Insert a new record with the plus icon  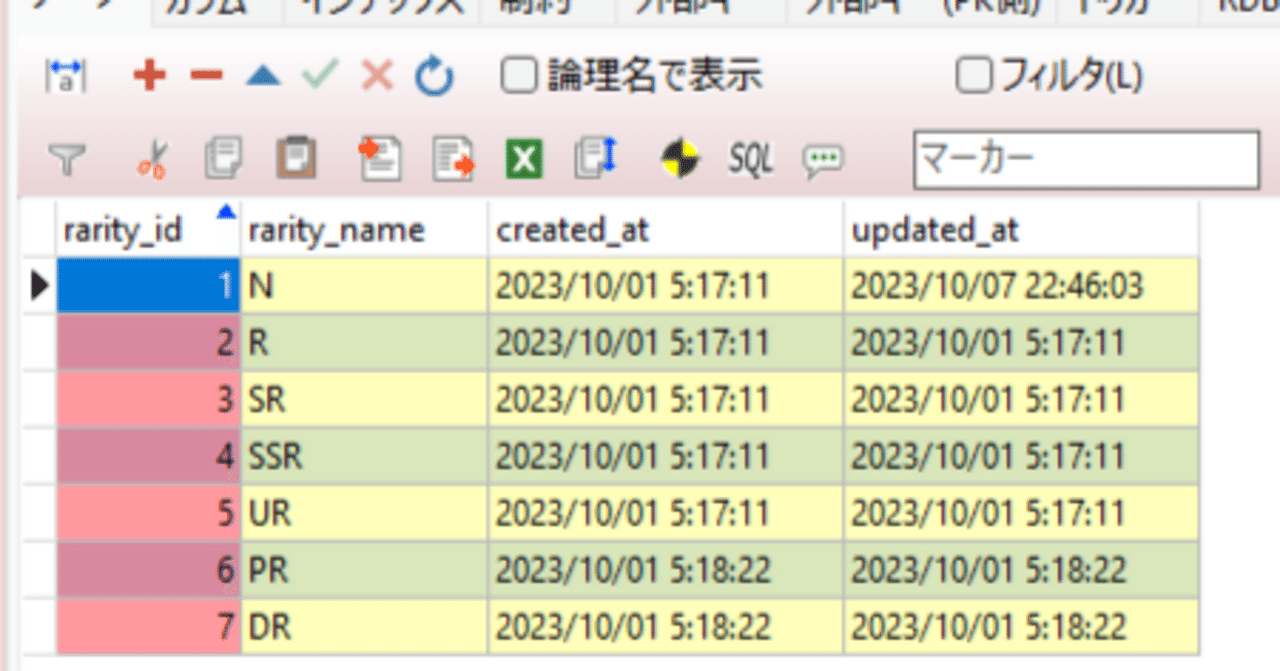tap(148, 74)
